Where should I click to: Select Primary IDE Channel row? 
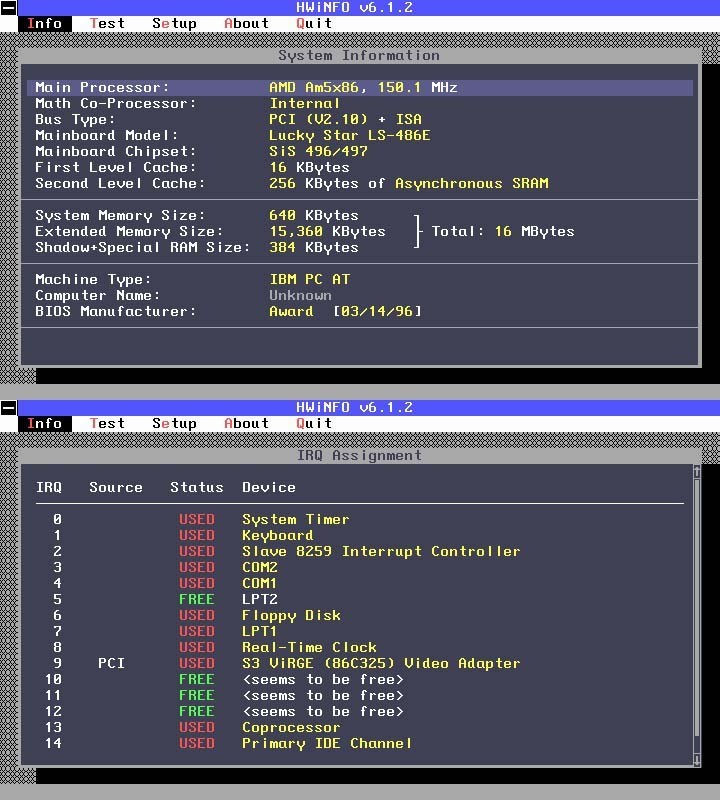pyautogui.click(x=360, y=743)
